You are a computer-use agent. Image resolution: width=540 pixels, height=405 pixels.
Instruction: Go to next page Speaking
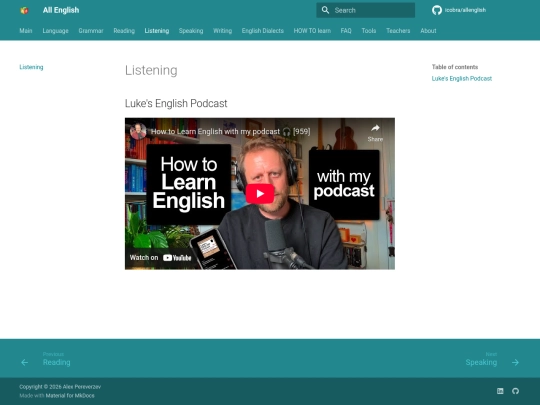481,362
